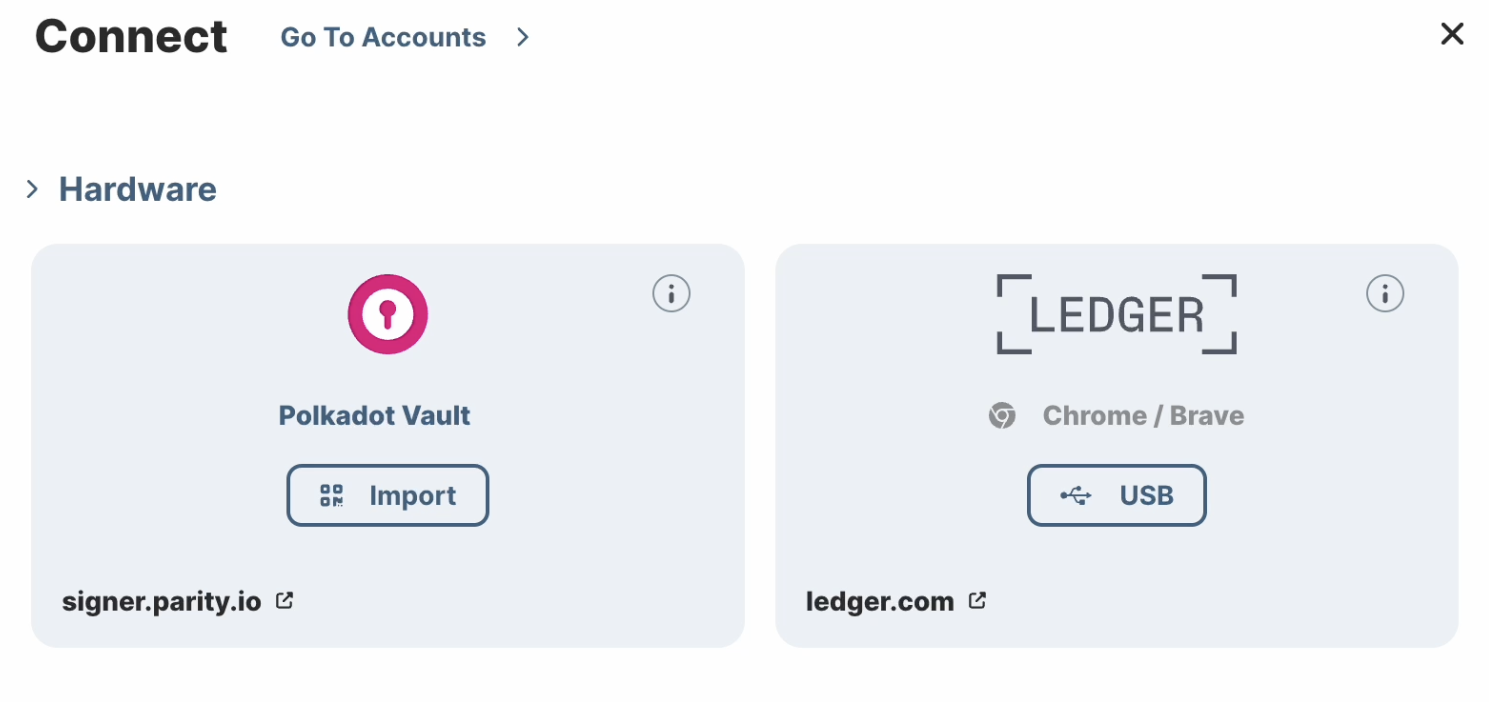Screen dimensions: 1489x702
Task: Visit the signer.parity.io link
Action: (x=162, y=602)
